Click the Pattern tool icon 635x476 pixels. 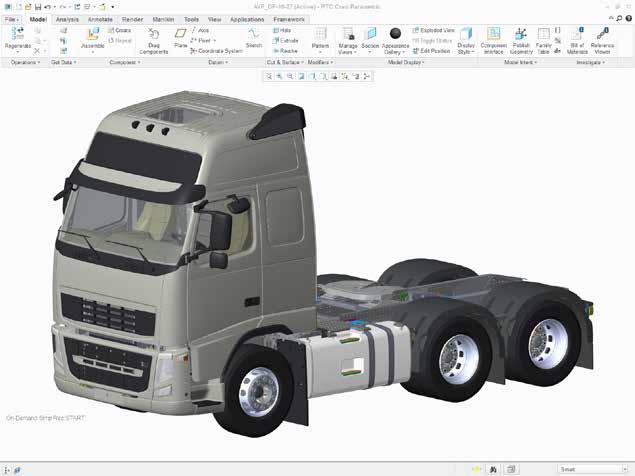tap(320, 34)
